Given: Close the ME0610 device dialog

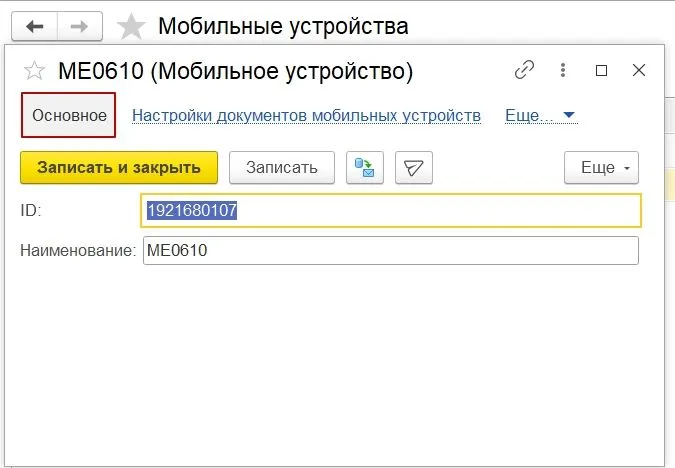Looking at the screenshot, I should click(639, 71).
